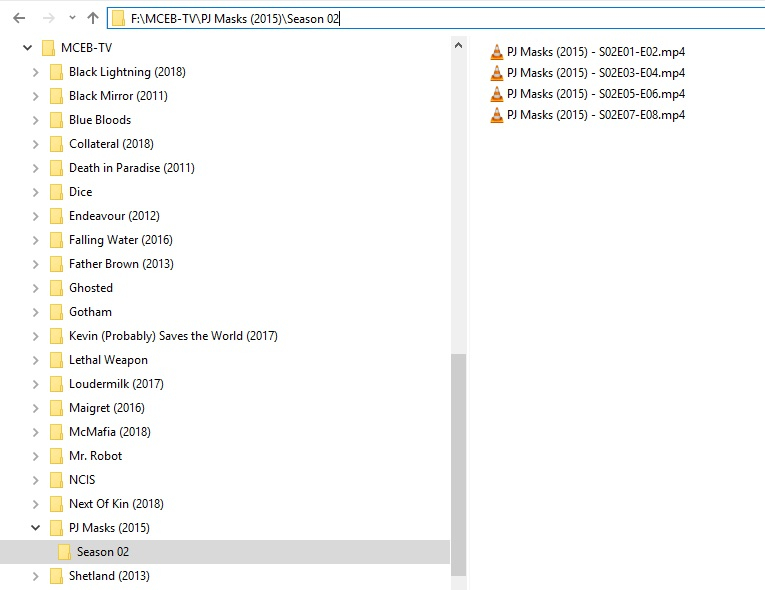
Task: Click the Father Brown (2013) folder icon
Action: [x=57, y=264]
